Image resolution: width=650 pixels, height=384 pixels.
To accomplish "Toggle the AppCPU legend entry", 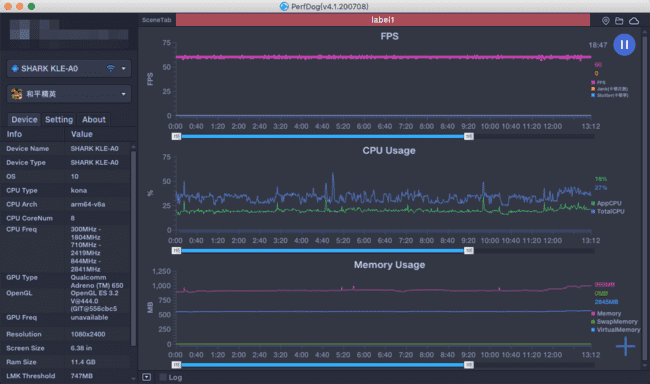I will [x=606, y=203].
